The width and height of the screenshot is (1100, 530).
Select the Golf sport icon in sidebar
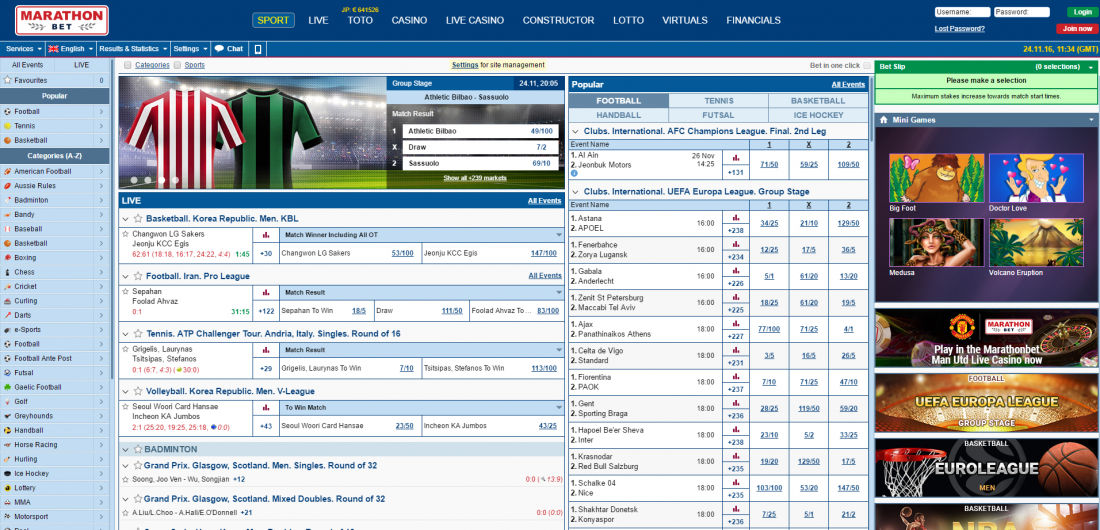(x=7, y=402)
